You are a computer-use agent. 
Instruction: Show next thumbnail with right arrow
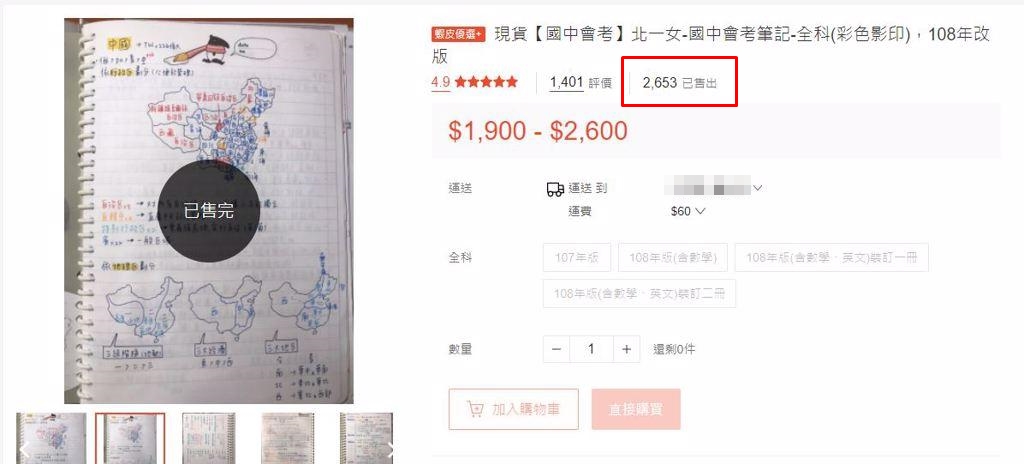pyautogui.click(x=389, y=450)
